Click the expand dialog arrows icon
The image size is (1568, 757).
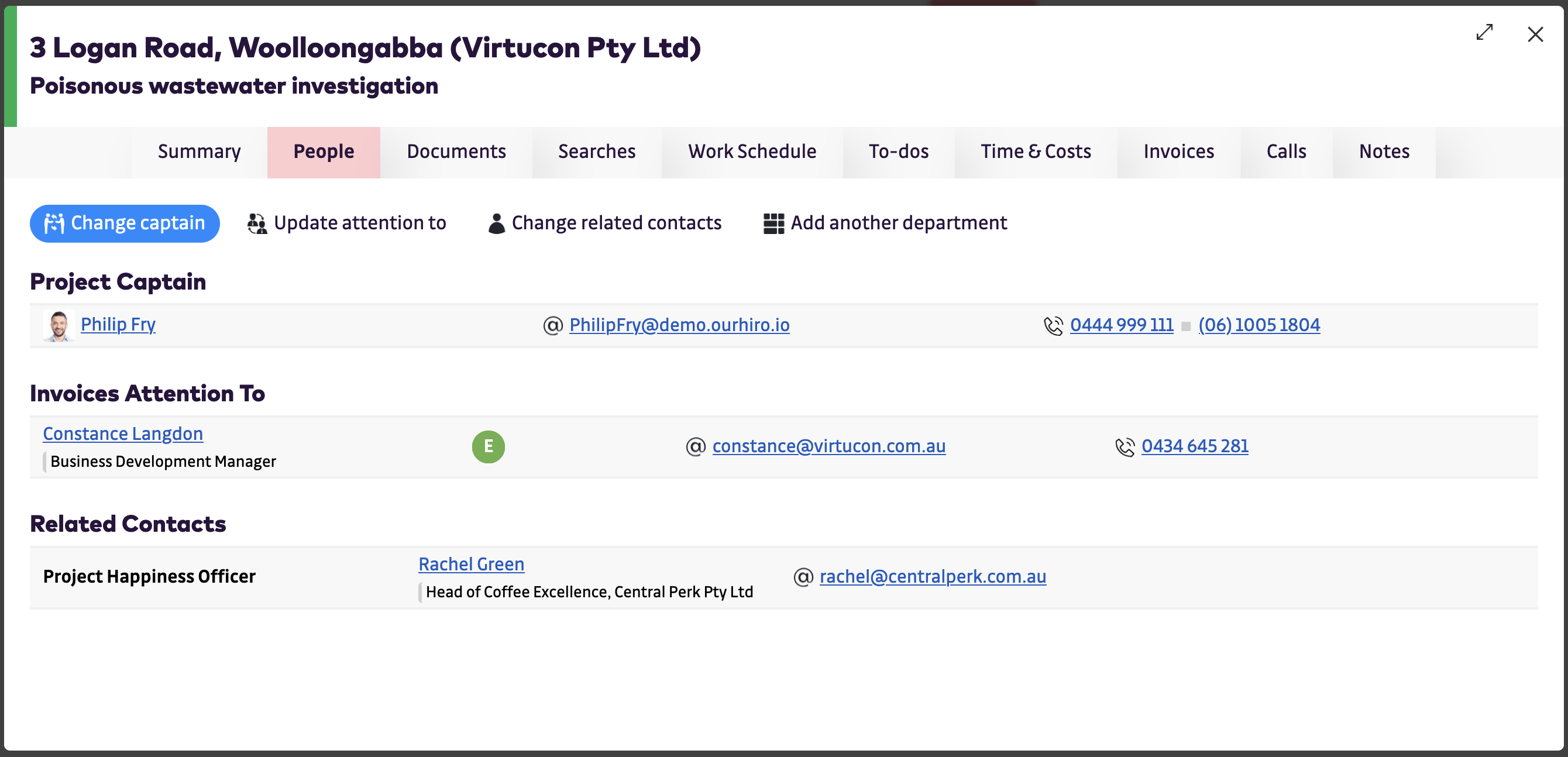(x=1484, y=32)
